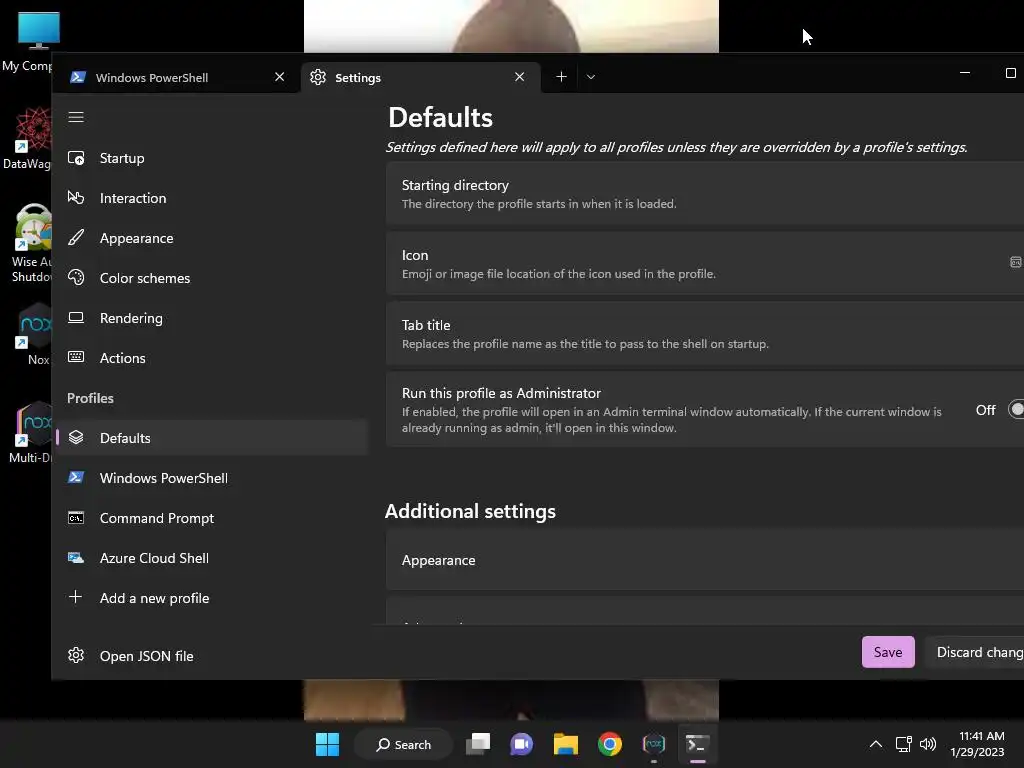1024x768 pixels.
Task: Click the volume icon in system tray
Action: (927, 744)
